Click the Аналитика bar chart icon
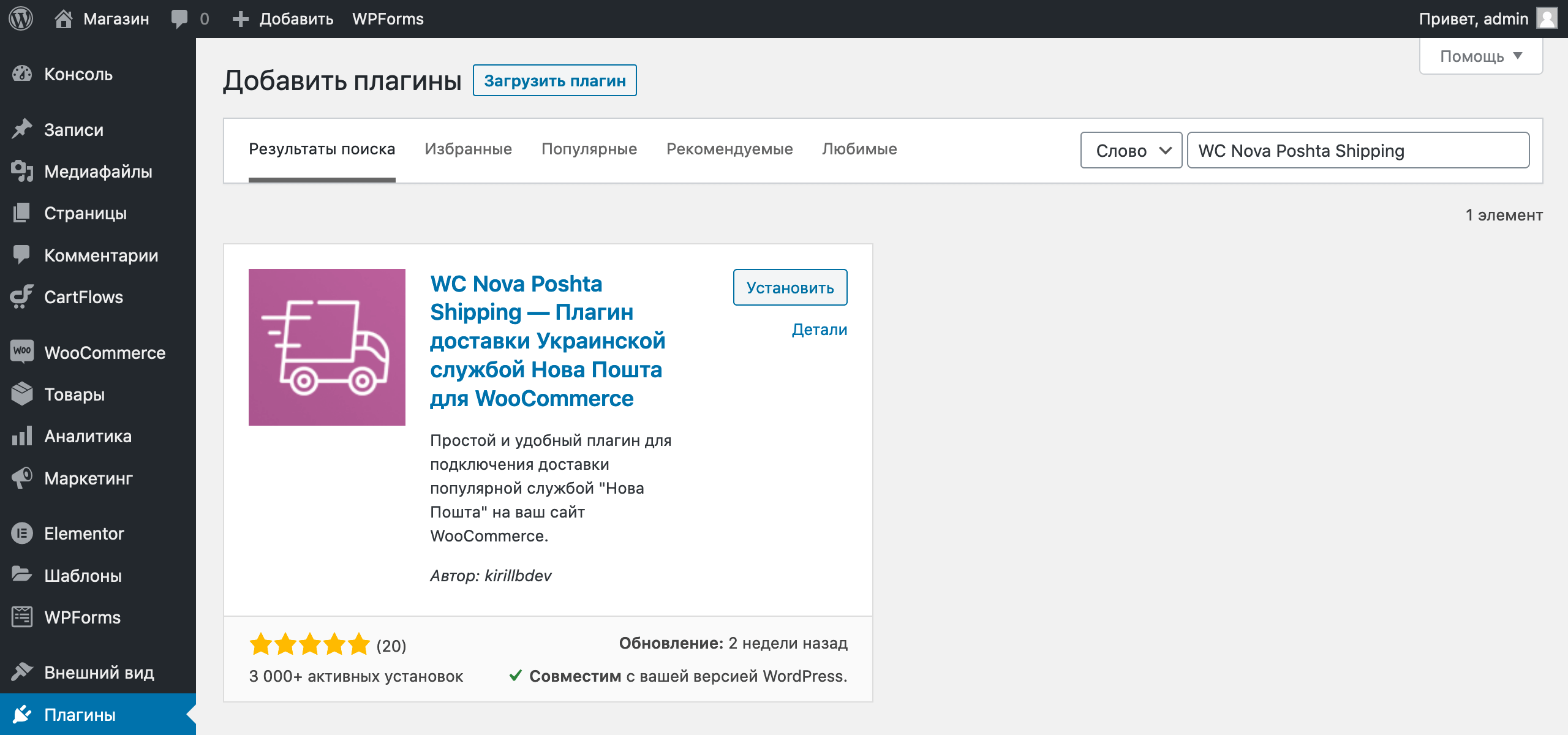The image size is (1568, 735). pyautogui.click(x=22, y=435)
